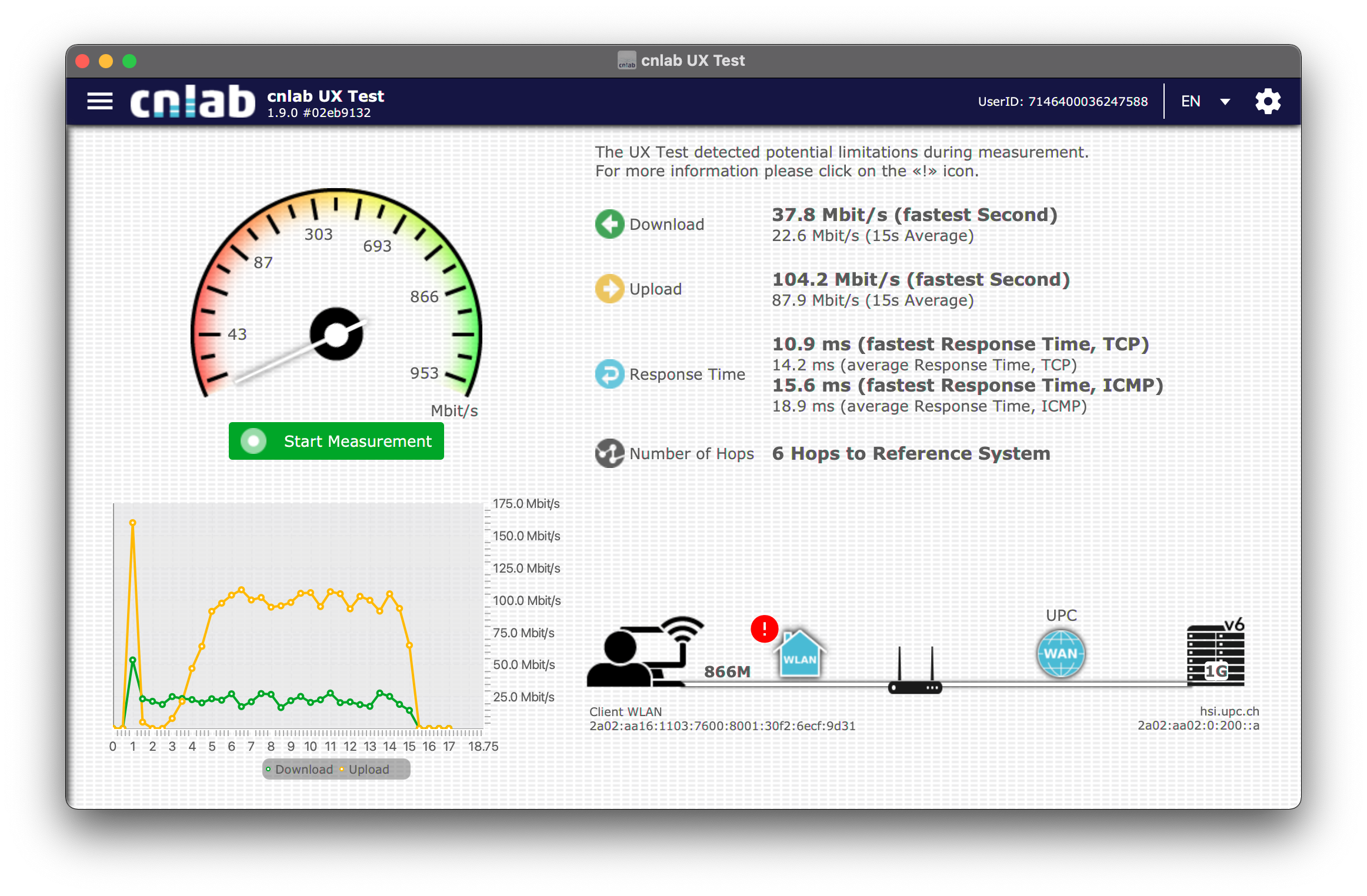This screenshot has height=896, width=1367.
Task: Click the WAN globe icon
Action: tap(1061, 654)
